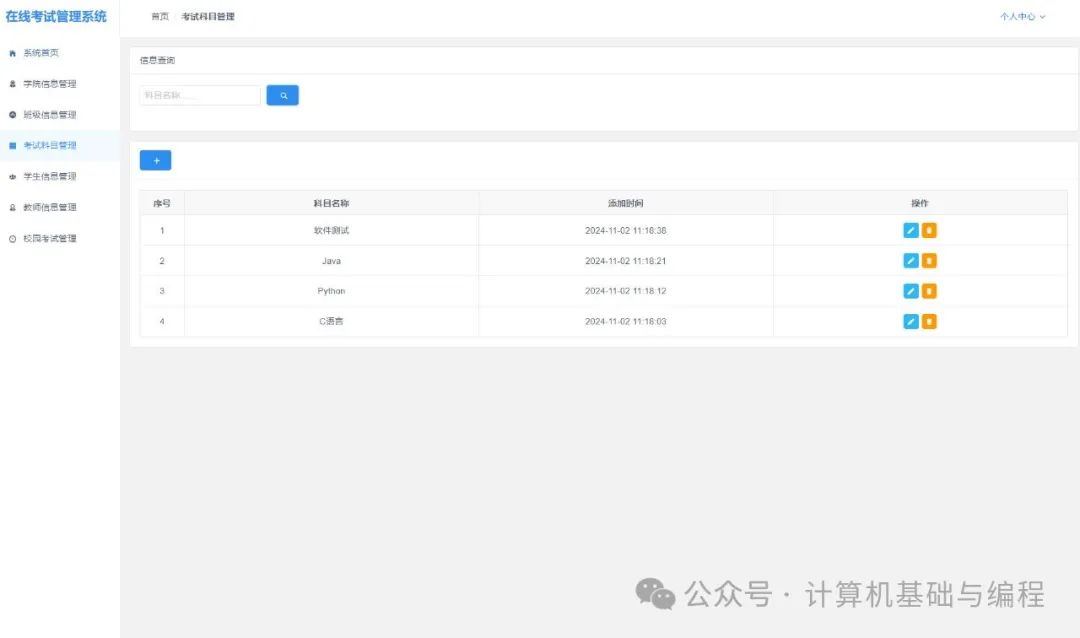Select the 考试科目管理 breadcrumb item
This screenshot has width=1080, height=638.
click(x=207, y=16)
